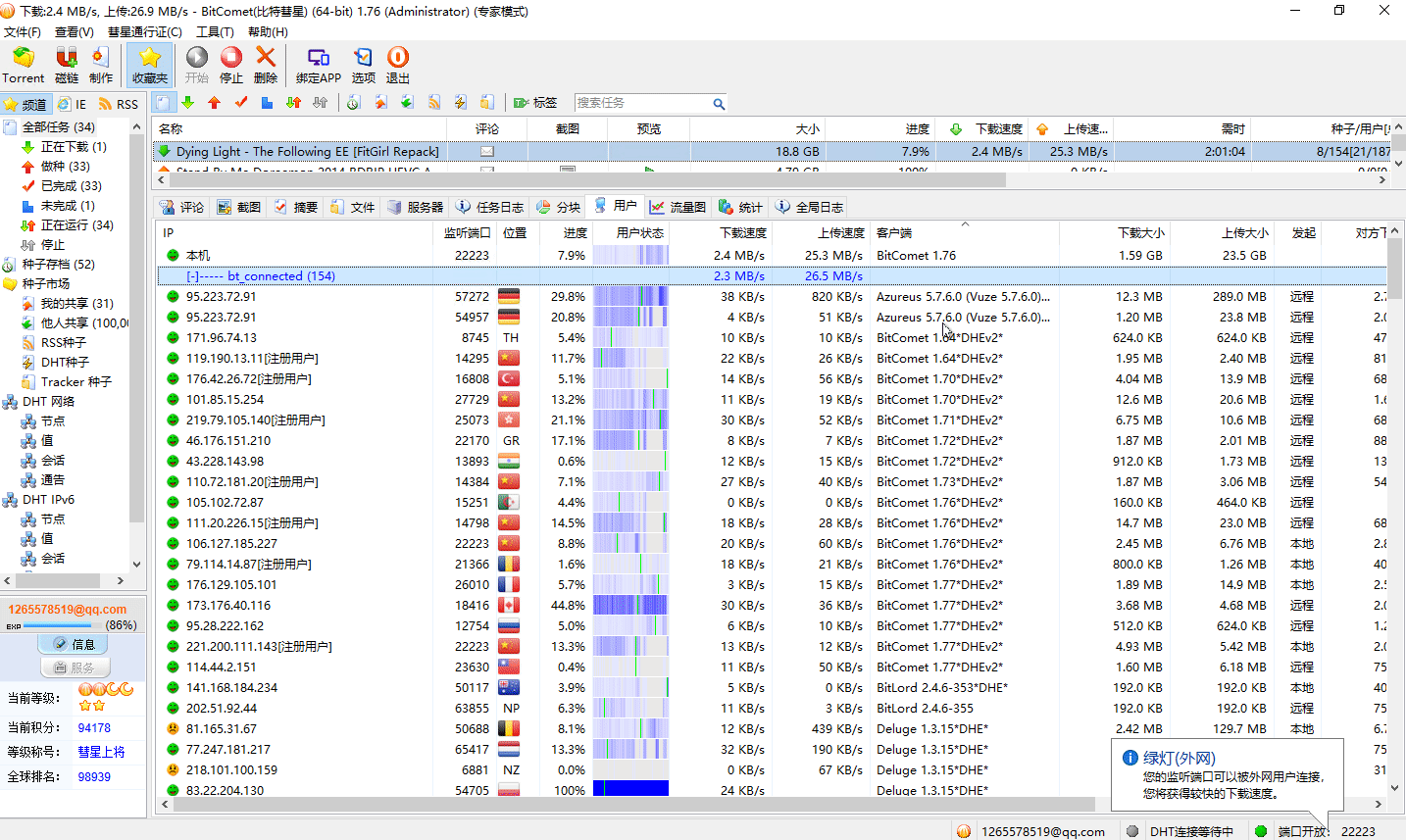Click the 退出 exit toolbar button
Image resolution: width=1406 pixels, height=840 pixels.
tap(397, 65)
